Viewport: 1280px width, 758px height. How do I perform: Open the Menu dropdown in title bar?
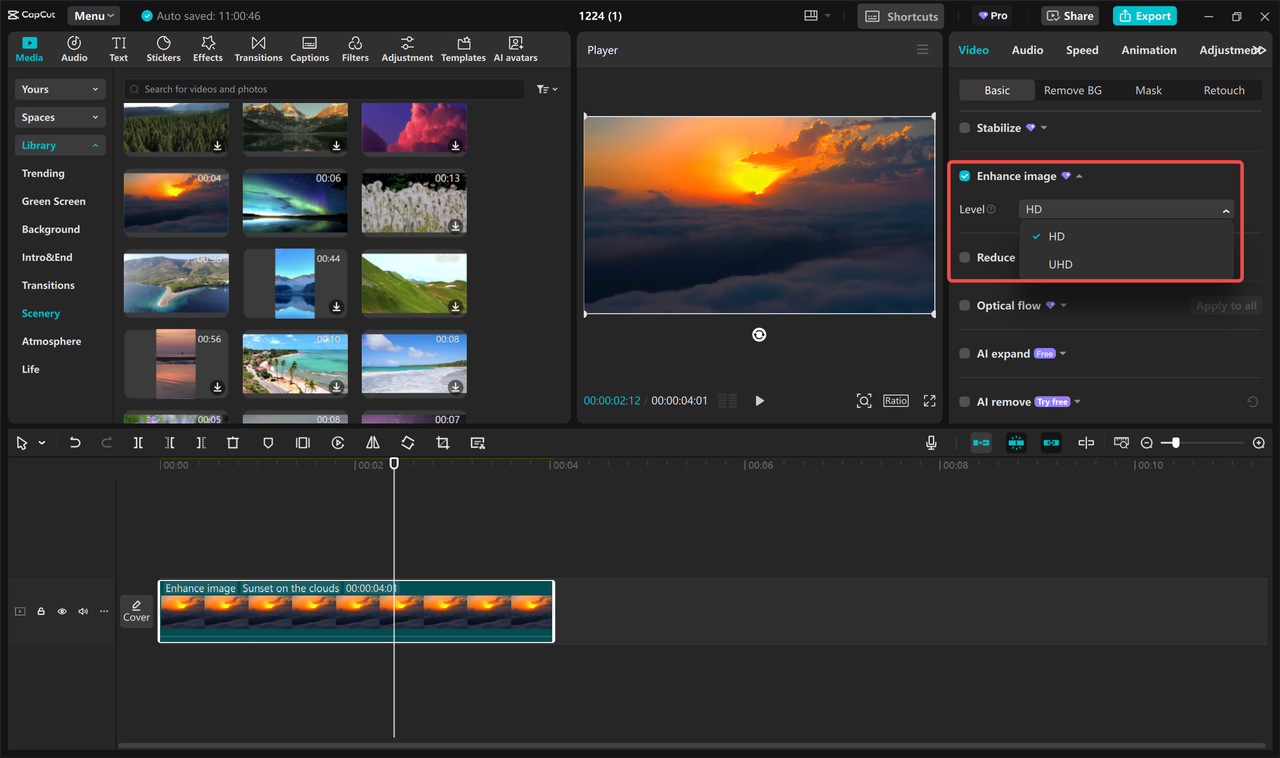coord(93,16)
